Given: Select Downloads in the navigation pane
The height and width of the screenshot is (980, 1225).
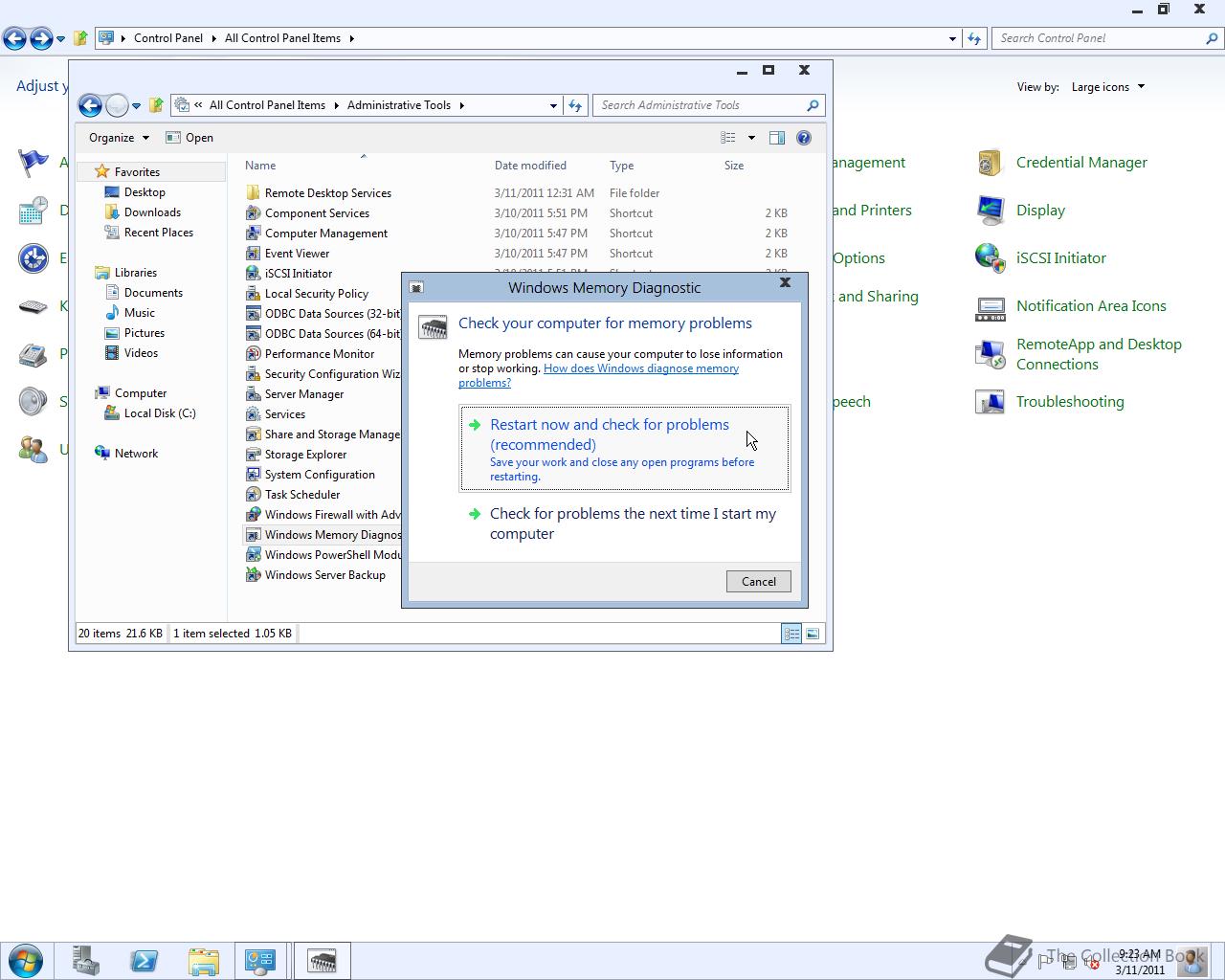Looking at the screenshot, I should tap(152, 212).
